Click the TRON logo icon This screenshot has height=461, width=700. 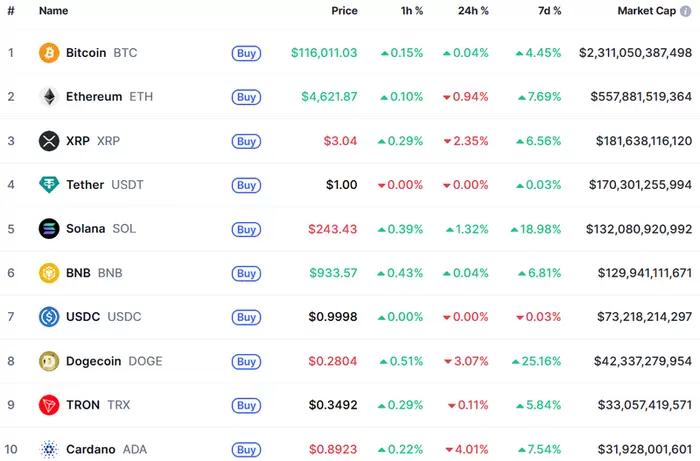49,405
